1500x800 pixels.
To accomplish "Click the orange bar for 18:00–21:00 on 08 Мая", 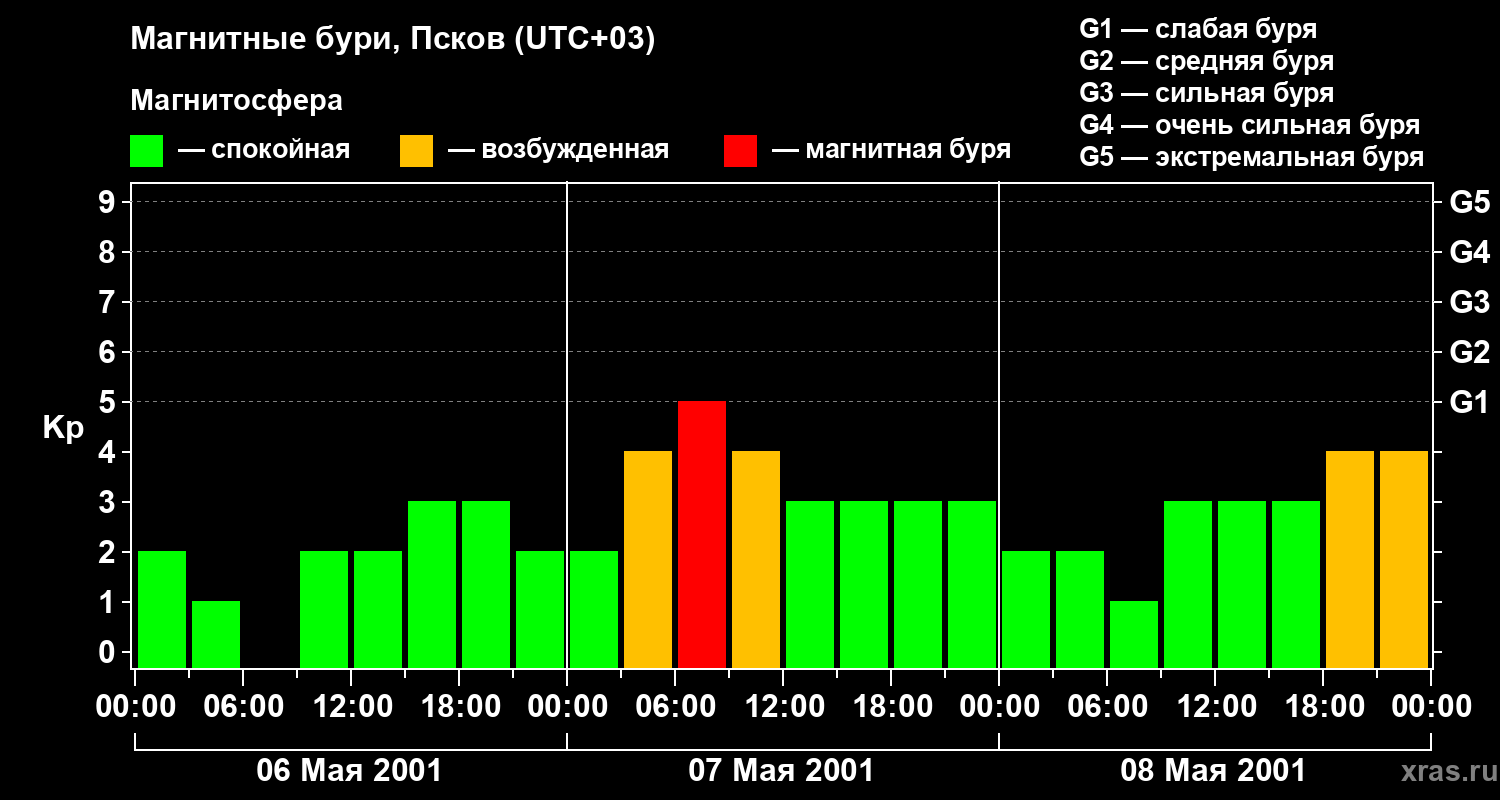I will click(x=1350, y=559).
